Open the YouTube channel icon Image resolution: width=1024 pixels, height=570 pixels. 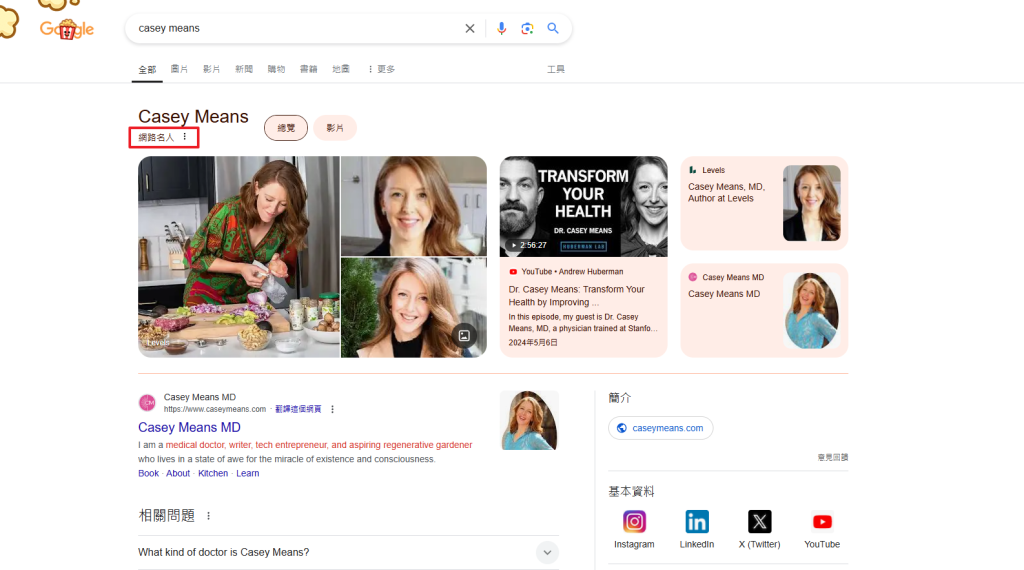click(x=822, y=522)
